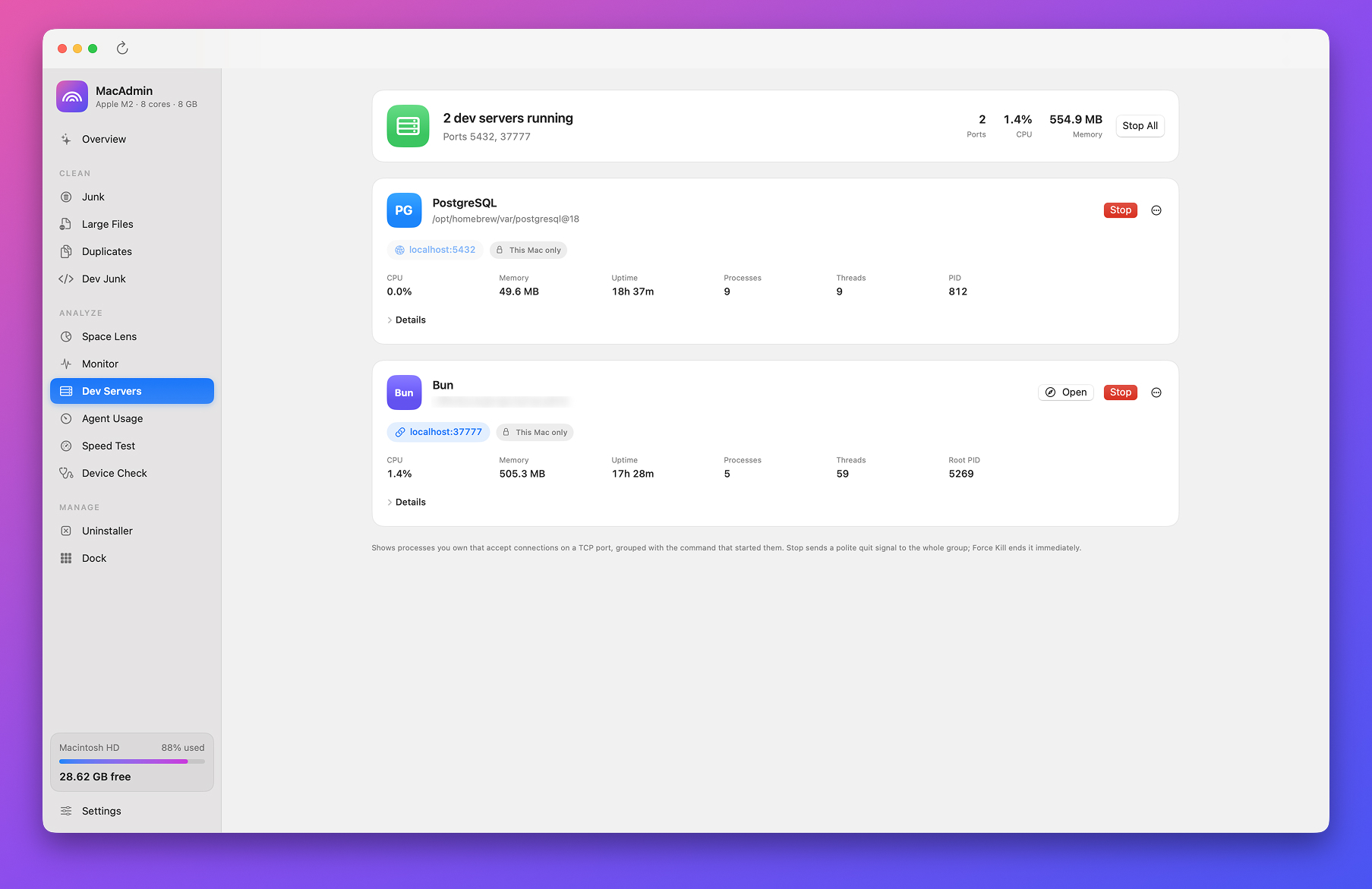Viewport: 1372px width, 889px height.
Task: Click the 505.3 MB memory value
Action: coord(522,474)
